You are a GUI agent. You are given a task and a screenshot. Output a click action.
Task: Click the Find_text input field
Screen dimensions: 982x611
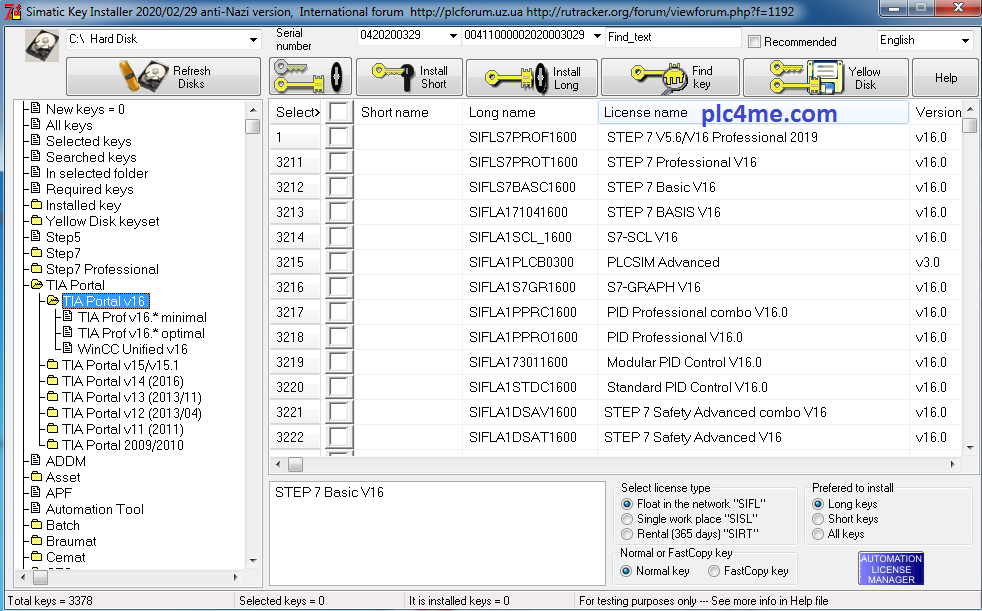pos(673,36)
